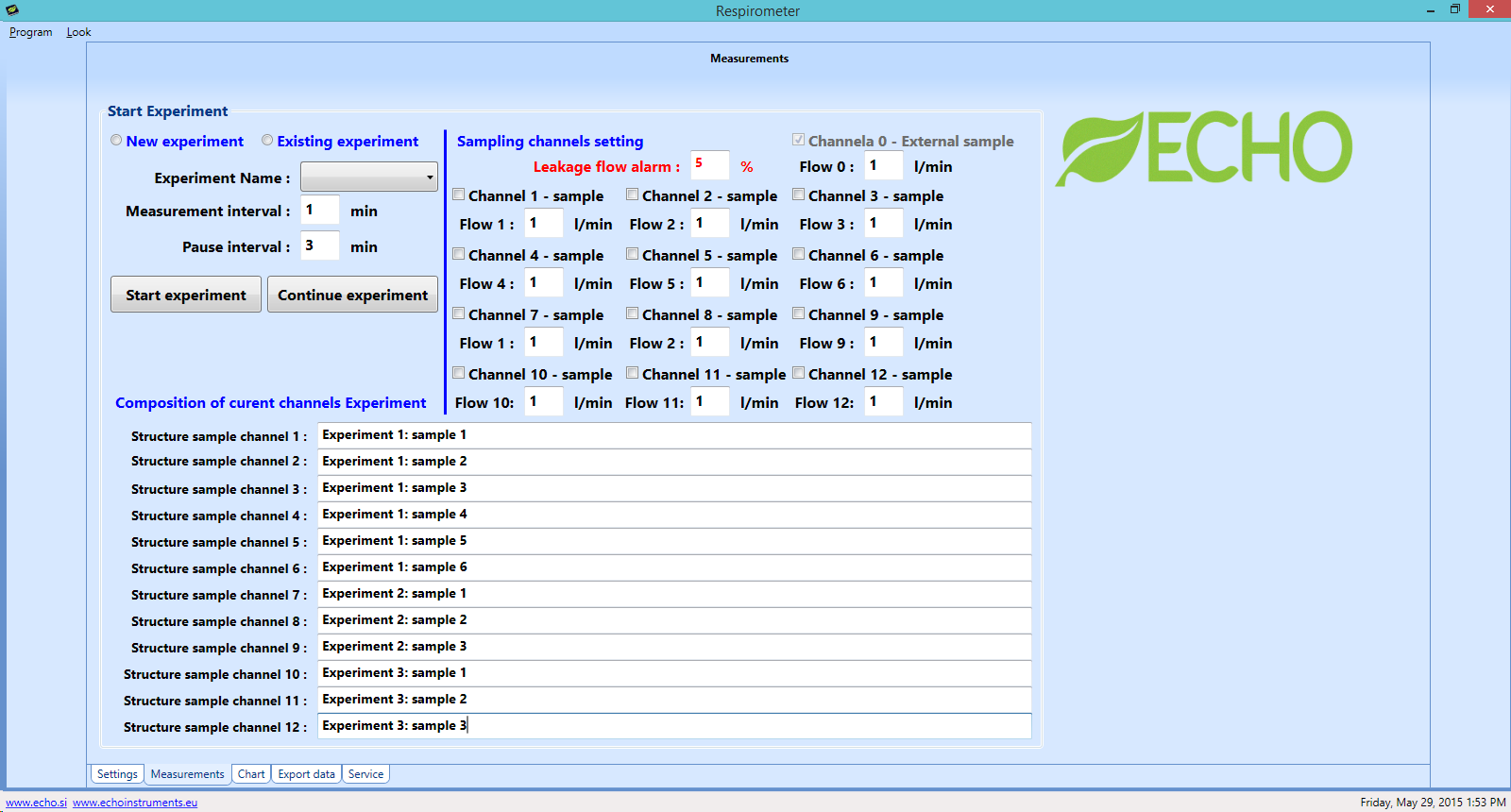1511x812 pixels.
Task: Open the Experiment Name dropdown
Action: (368, 178)
